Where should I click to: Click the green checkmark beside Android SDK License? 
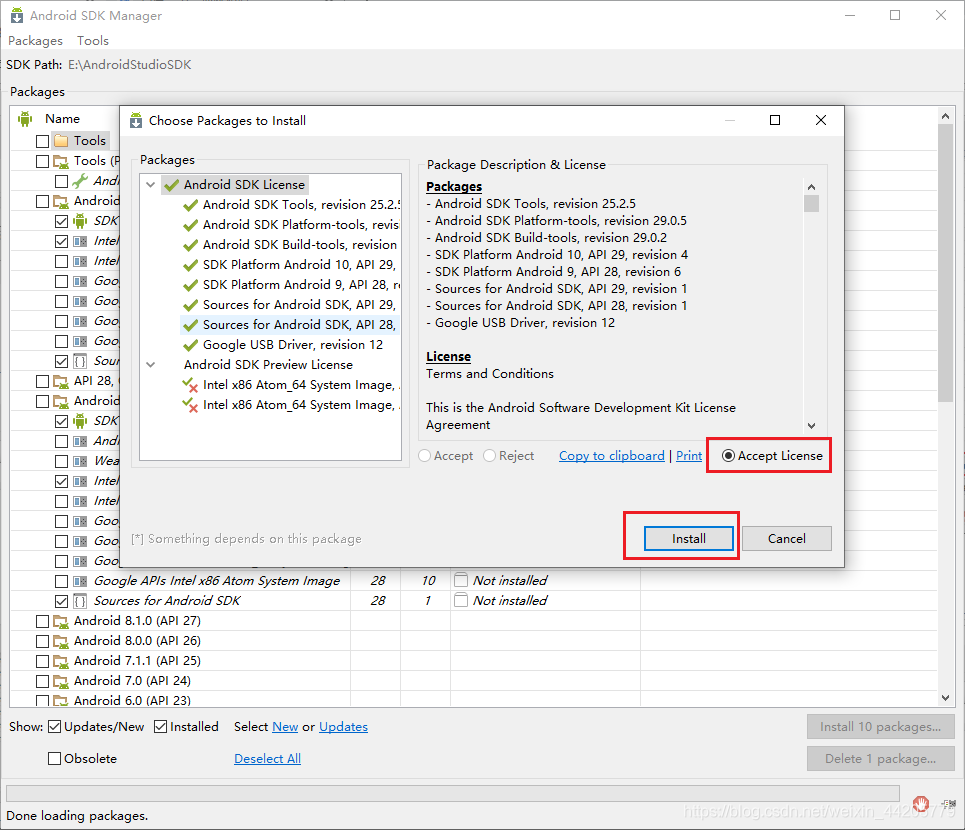click(x=172, y=185)
